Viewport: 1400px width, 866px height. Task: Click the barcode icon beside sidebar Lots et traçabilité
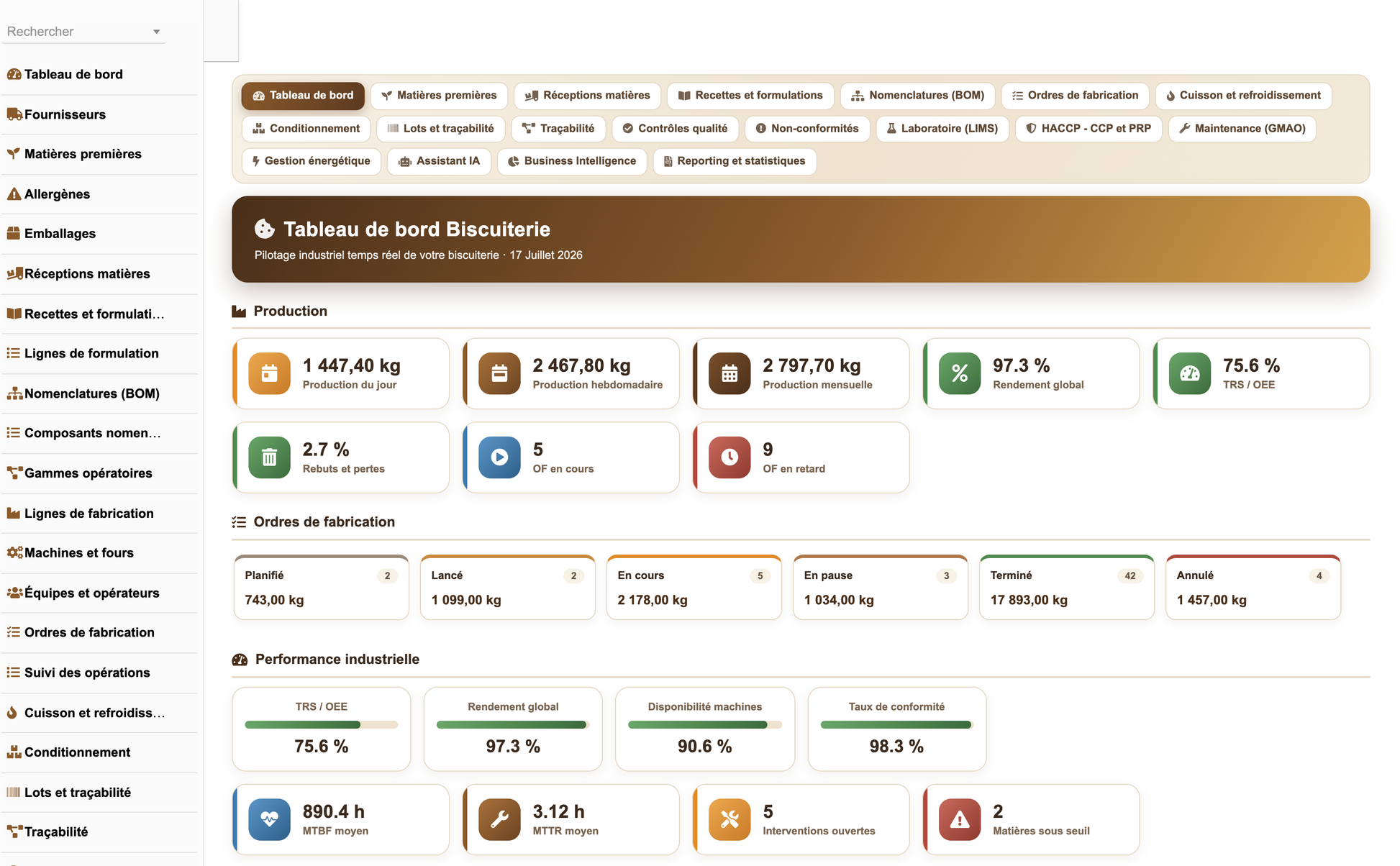(14, 792)
